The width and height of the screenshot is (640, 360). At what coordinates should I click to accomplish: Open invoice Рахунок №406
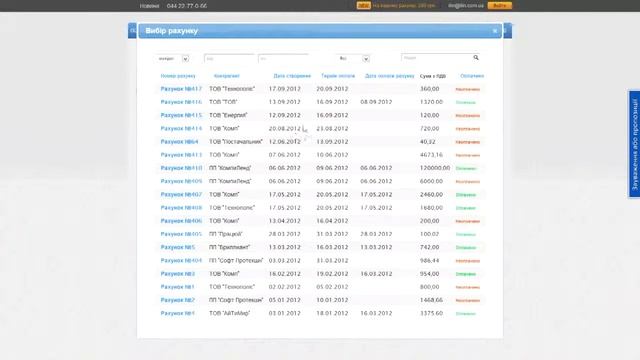pos(181,221)
